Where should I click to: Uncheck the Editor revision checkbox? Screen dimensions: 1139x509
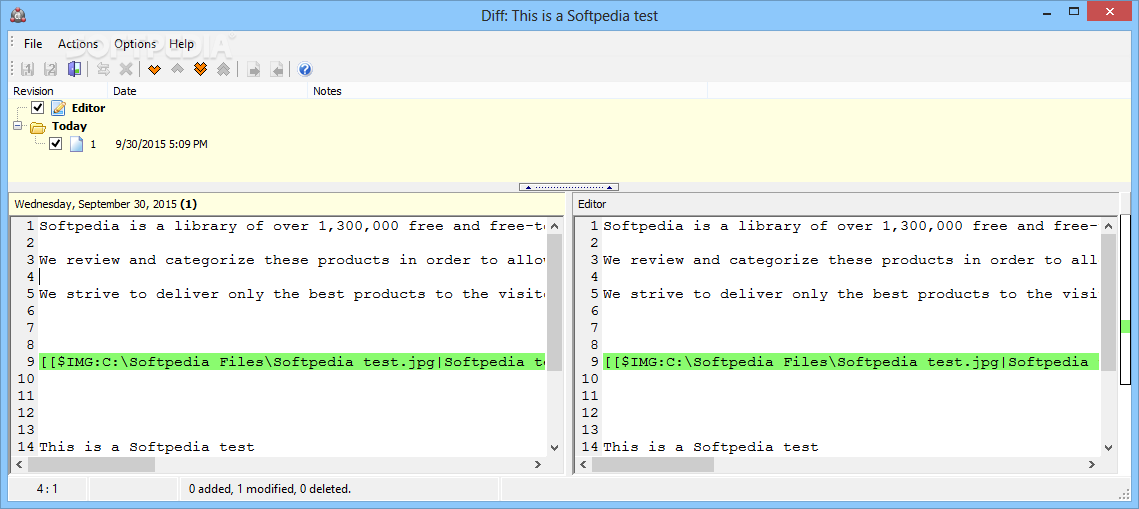38,108
